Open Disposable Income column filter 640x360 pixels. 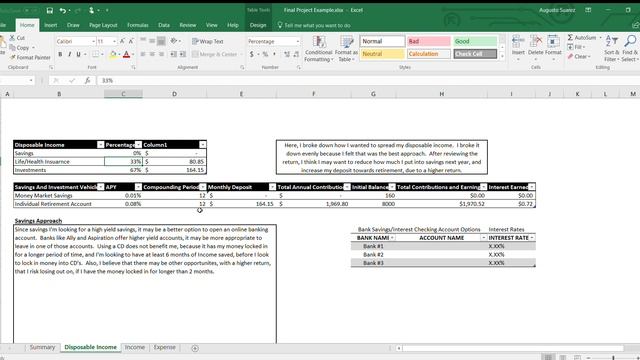[x=100, y=145]
